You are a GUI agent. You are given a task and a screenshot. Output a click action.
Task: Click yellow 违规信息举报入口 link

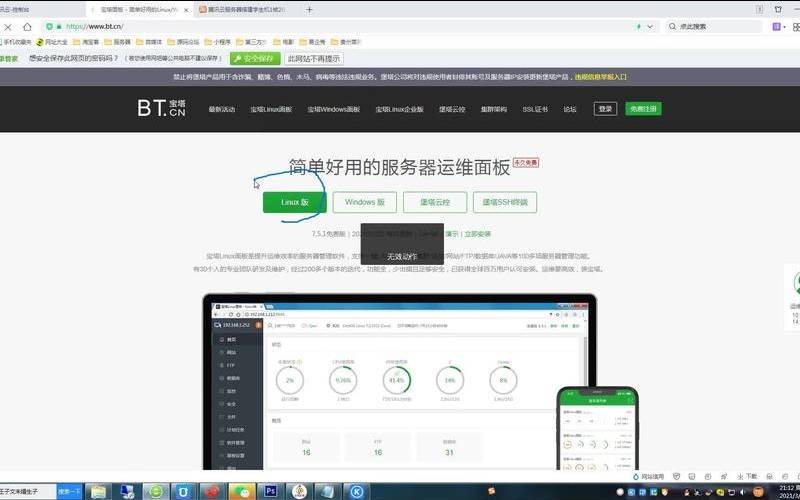(x=601, y=77)
